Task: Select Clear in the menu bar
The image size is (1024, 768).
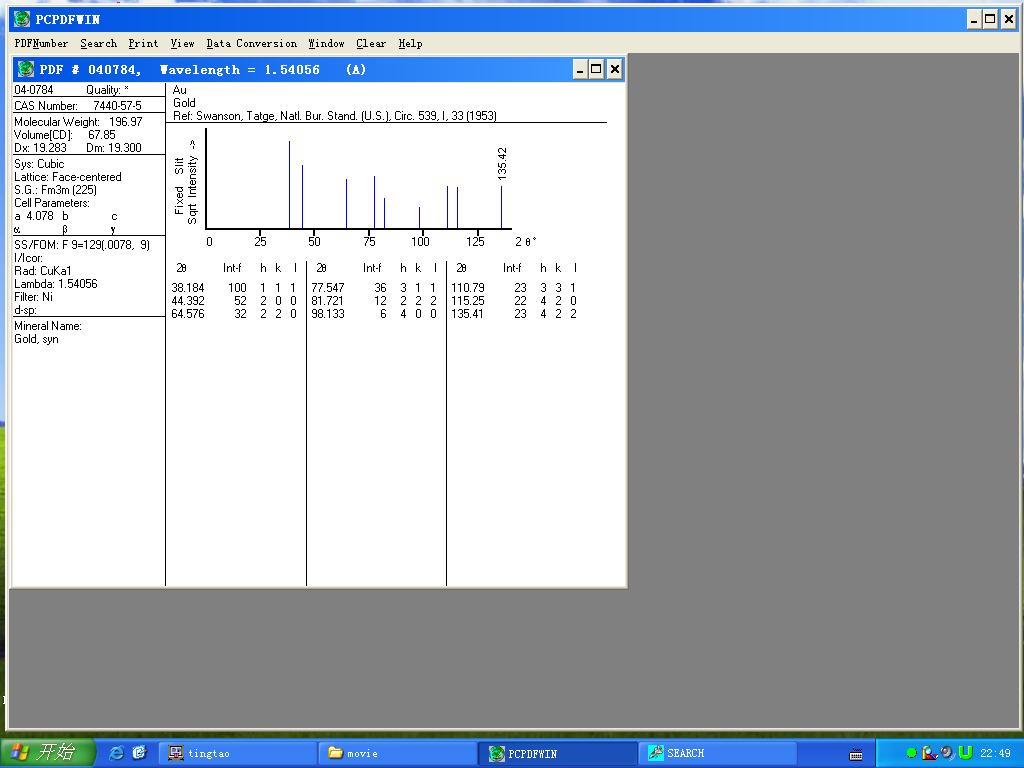Action: pos(371,44)
